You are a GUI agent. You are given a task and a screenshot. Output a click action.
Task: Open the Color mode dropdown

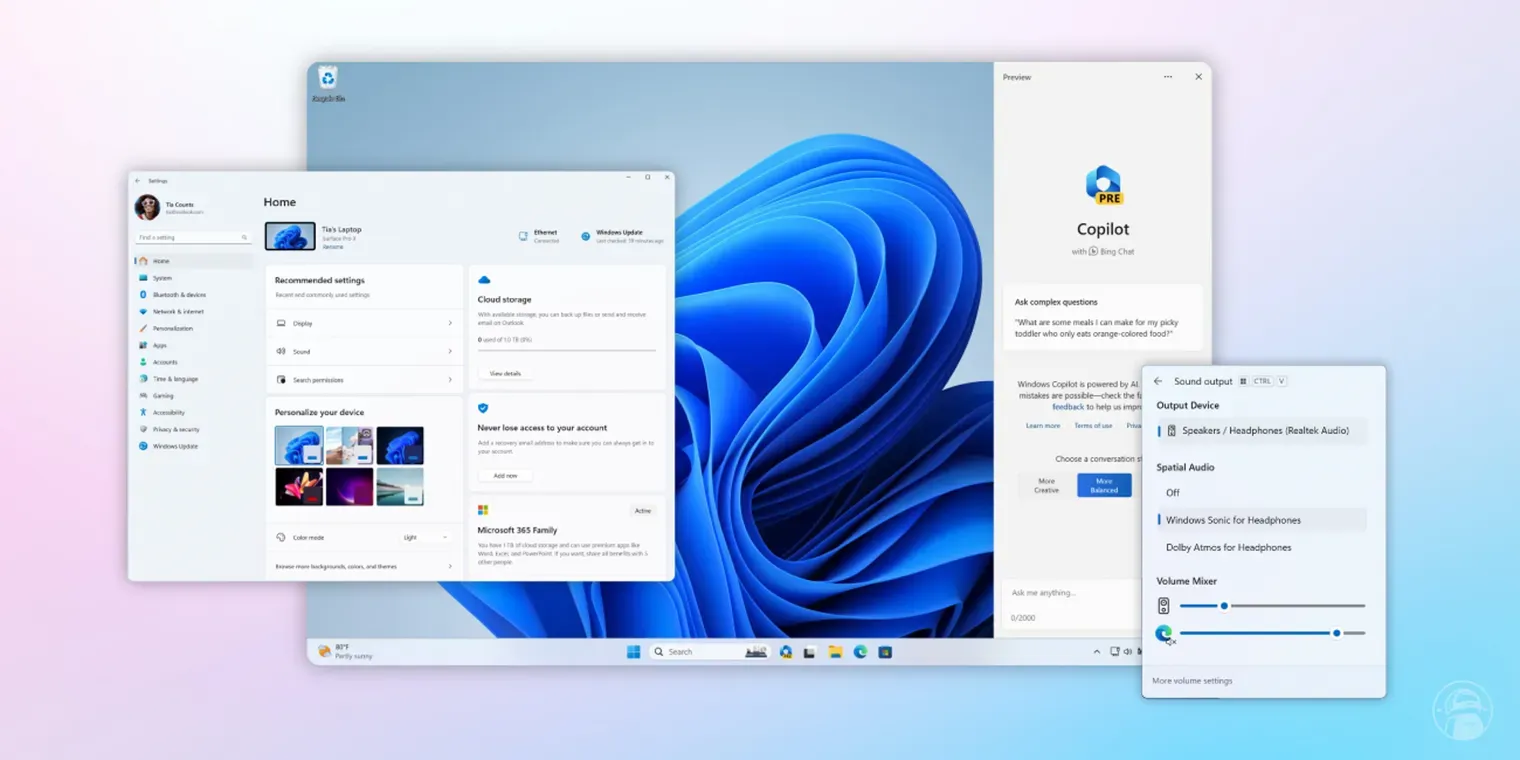coord(425,538)
